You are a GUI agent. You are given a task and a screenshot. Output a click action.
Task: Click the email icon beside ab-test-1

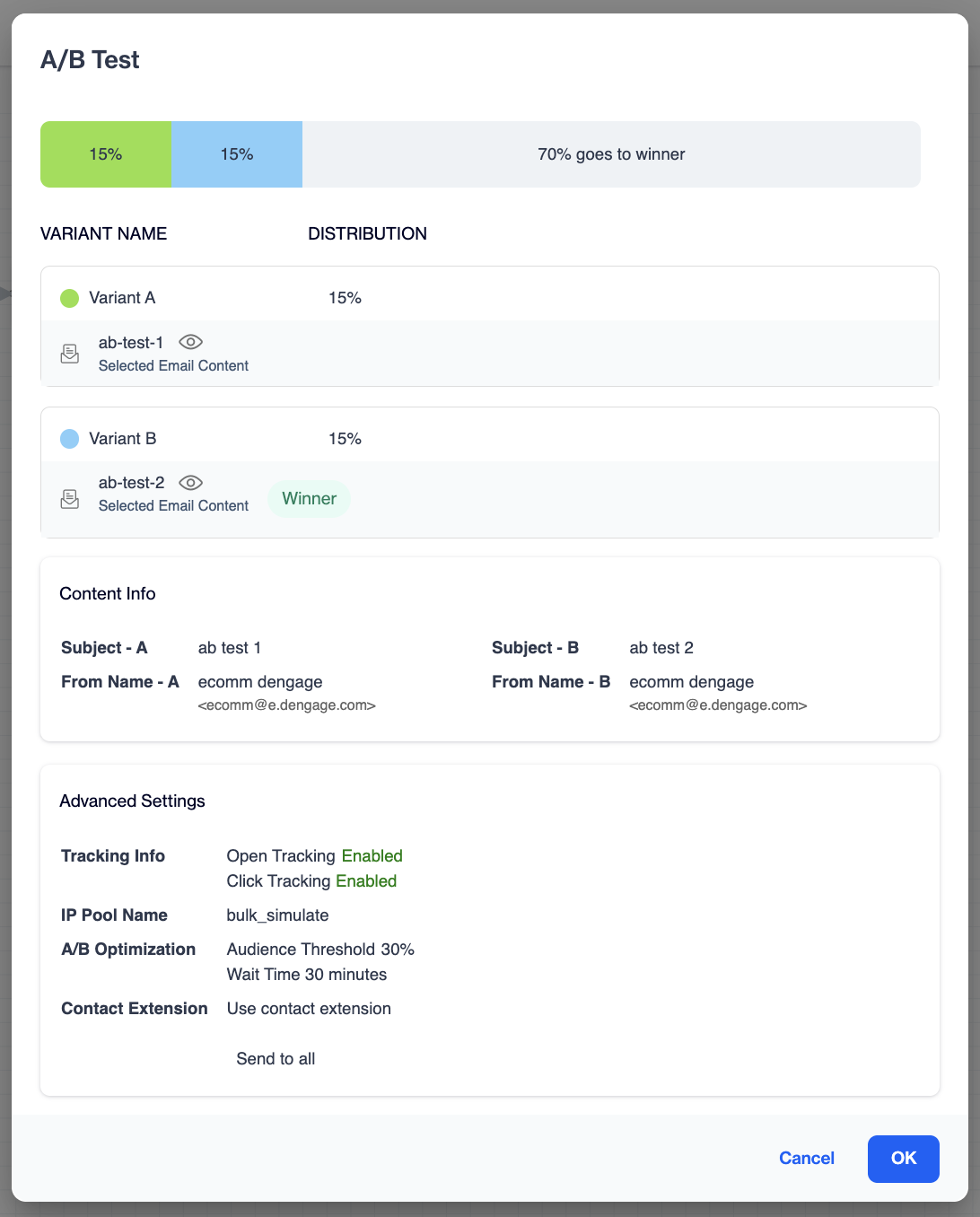click(70, 354)
